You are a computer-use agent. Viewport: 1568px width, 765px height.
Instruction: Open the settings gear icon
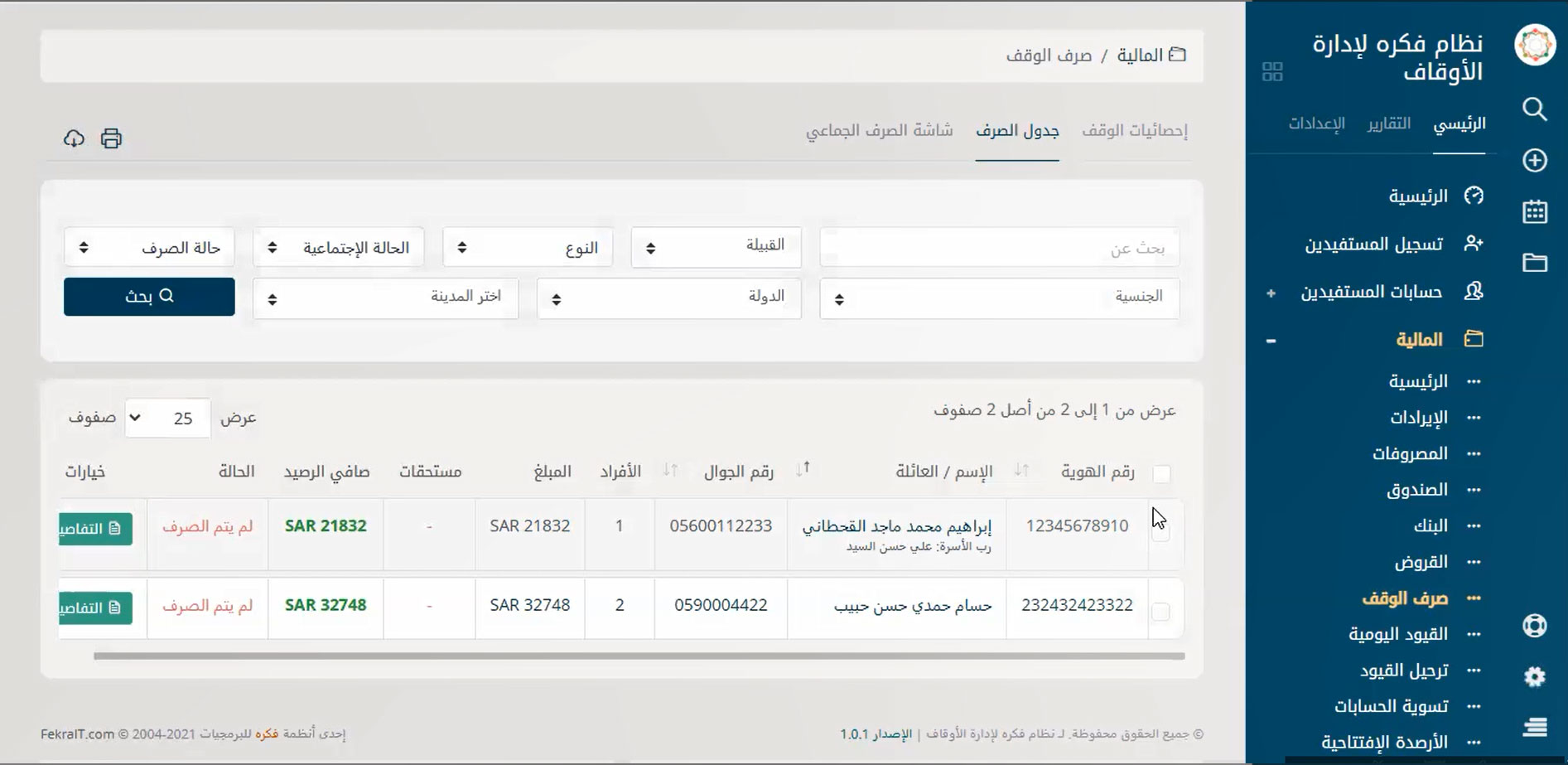click(x=1534, y=676)
